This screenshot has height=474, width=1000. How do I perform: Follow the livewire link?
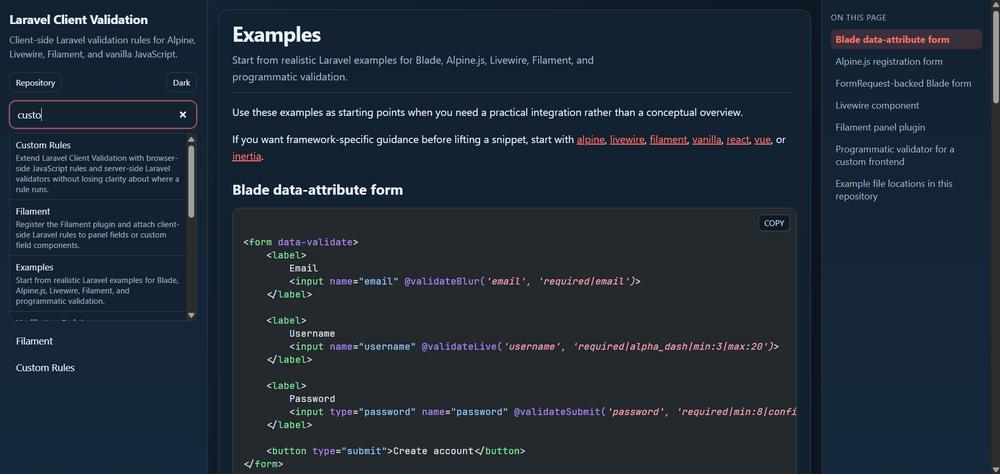point(627,140)
